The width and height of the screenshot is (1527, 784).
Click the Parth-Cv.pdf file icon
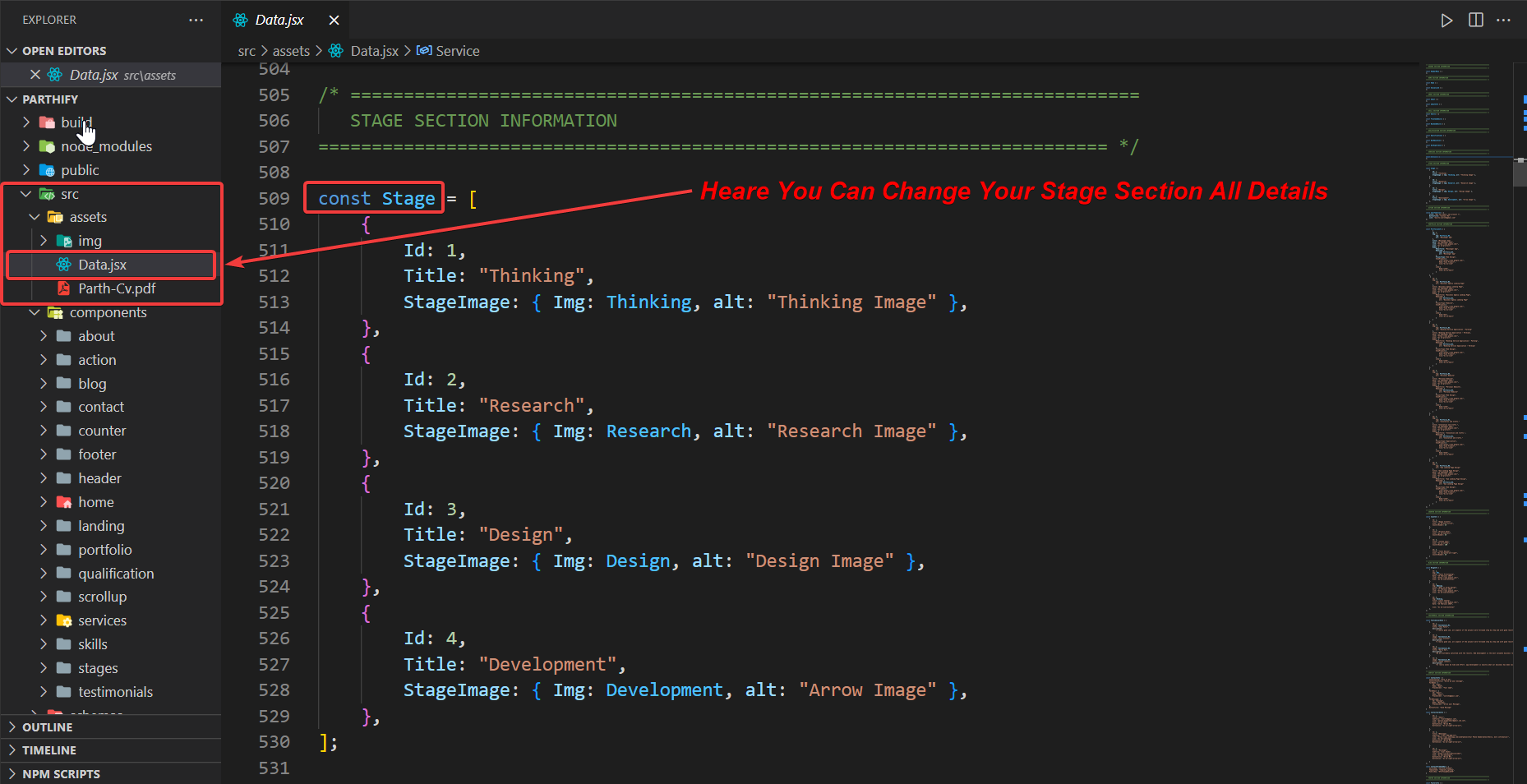(x=63, y=288)
